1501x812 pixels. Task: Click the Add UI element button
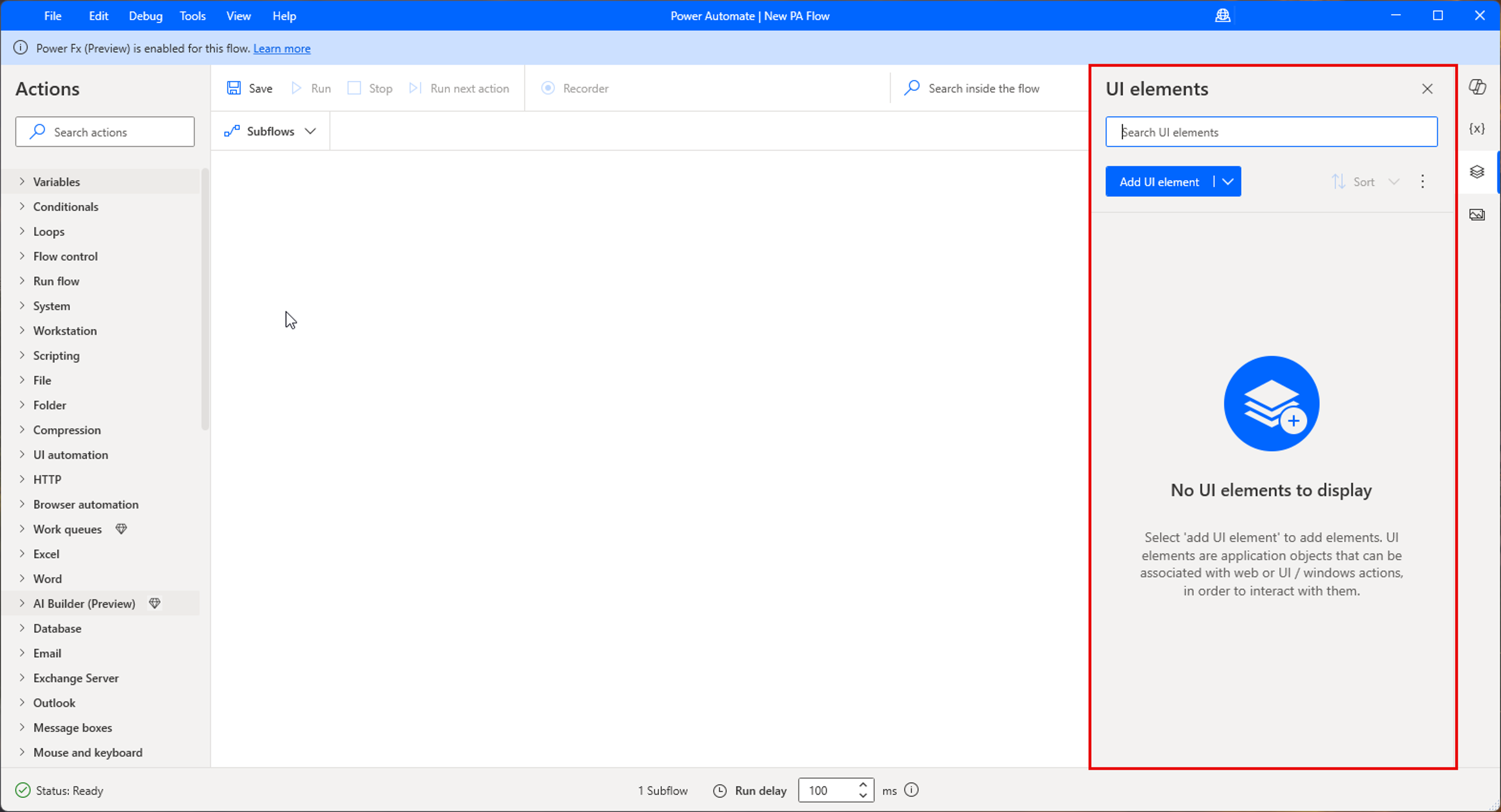point(1158,182)
